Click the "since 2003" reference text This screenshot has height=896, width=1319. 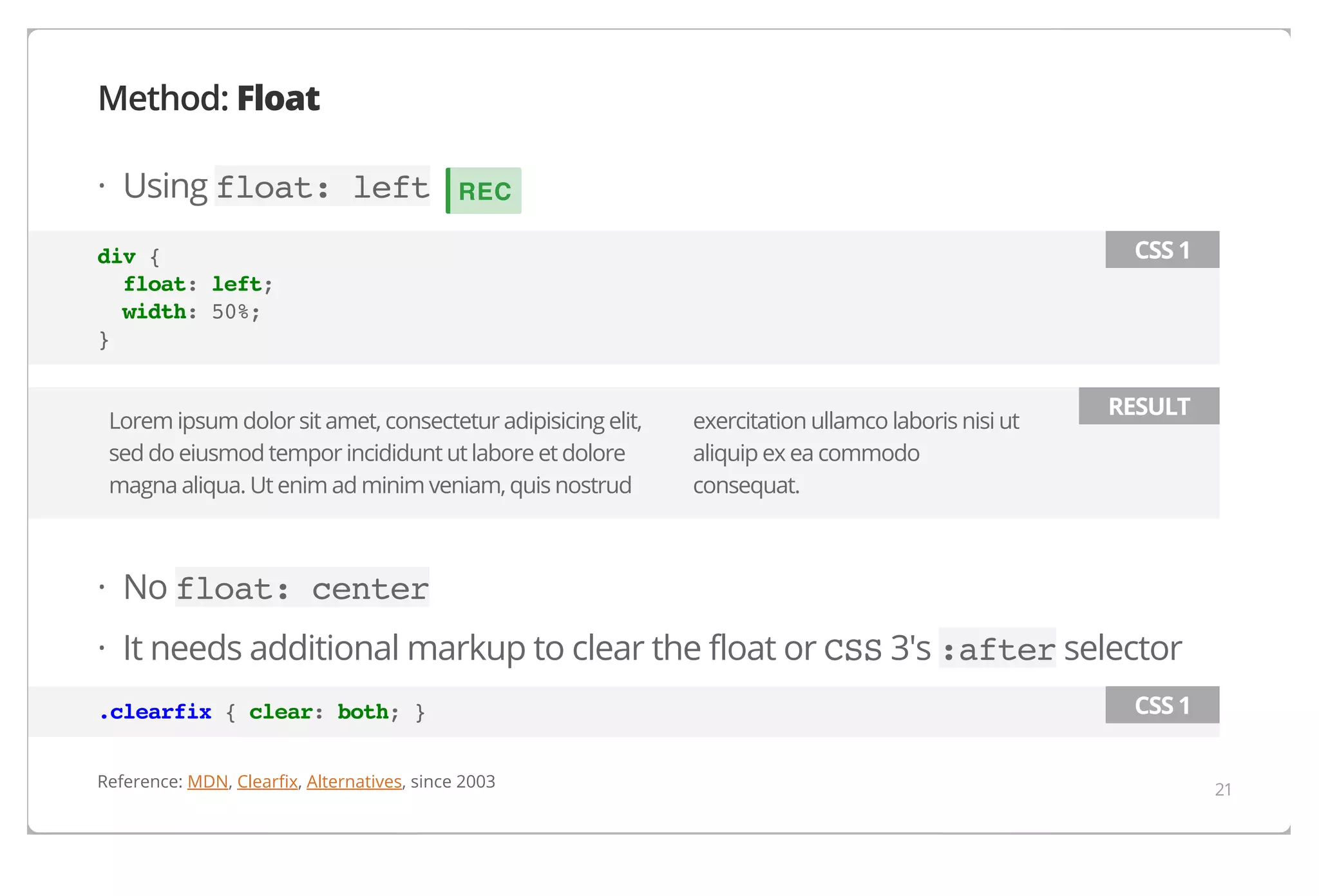click(453, 781)
